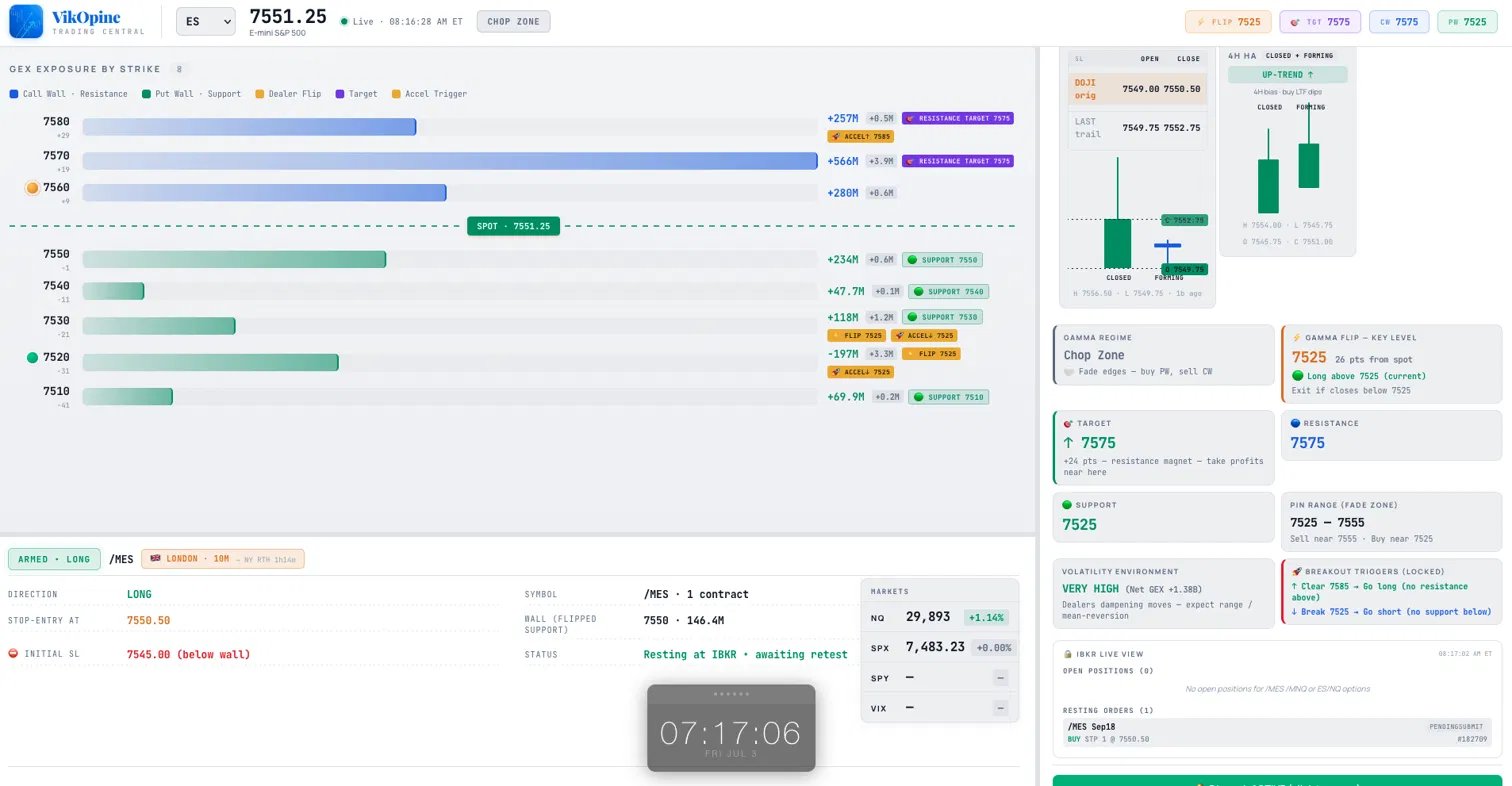Click the green button below the IBKR panel
The height and width of the screenshot is (786, 1512).
point(1277,780)
